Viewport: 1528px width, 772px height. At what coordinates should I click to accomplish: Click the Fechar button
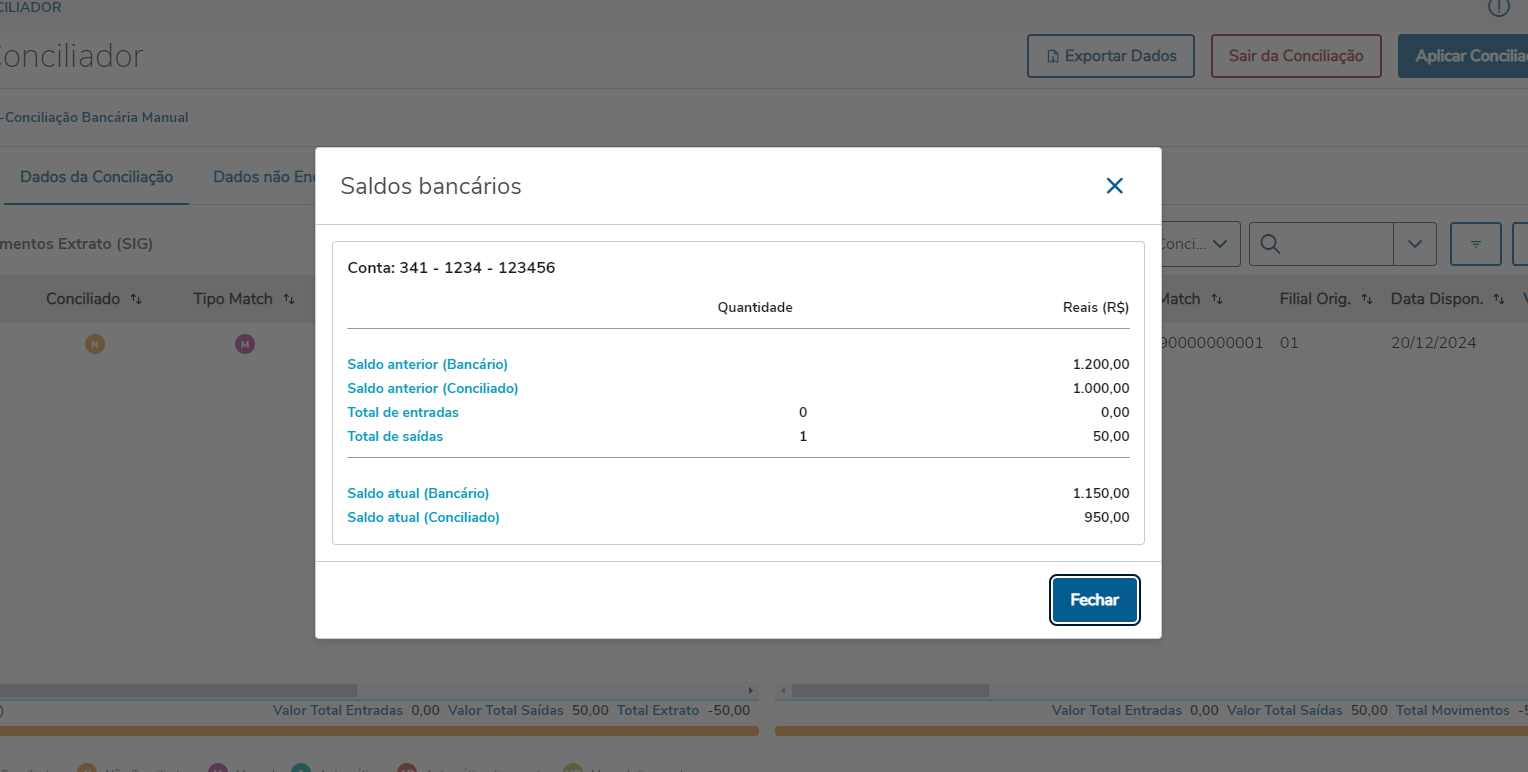pyautogui.click(x=1094, y=600)
